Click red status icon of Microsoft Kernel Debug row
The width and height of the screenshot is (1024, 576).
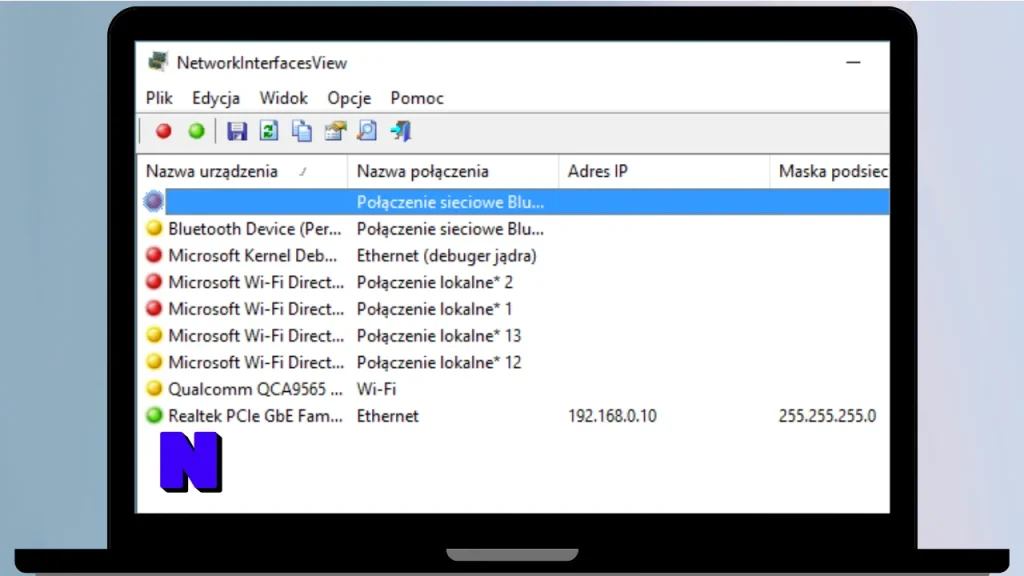(153, 255)
